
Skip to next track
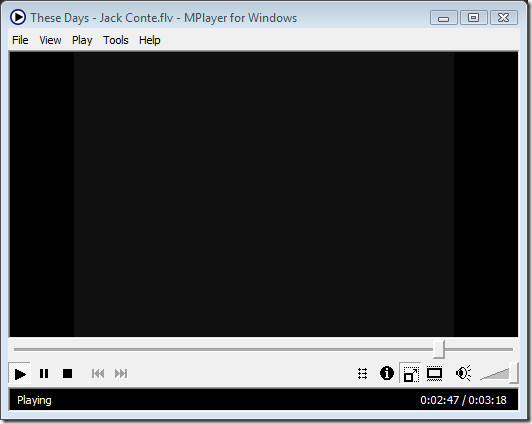121,374
